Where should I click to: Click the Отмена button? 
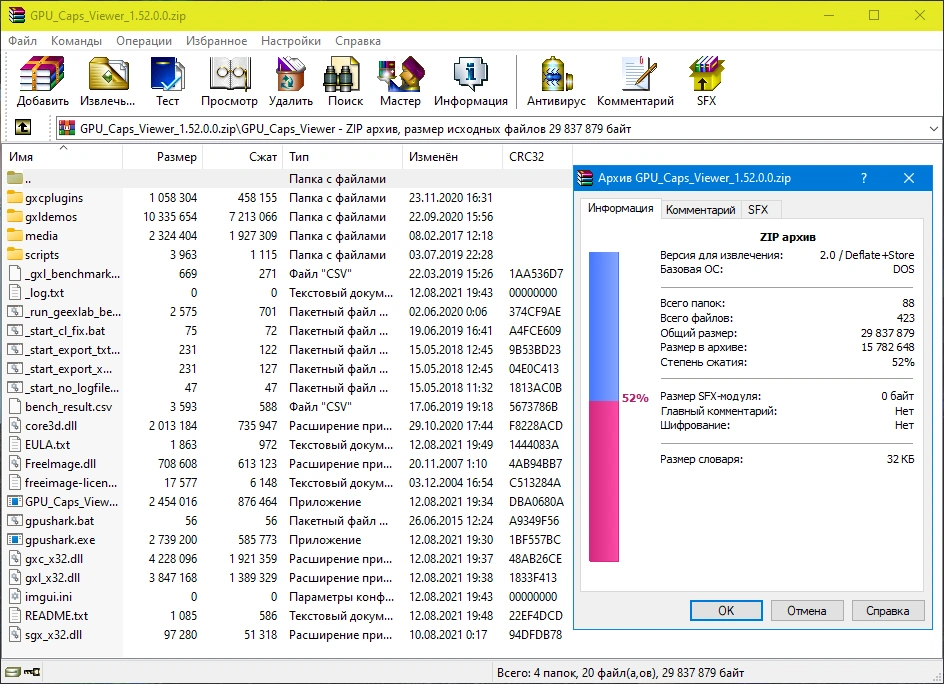click(806, 611)
